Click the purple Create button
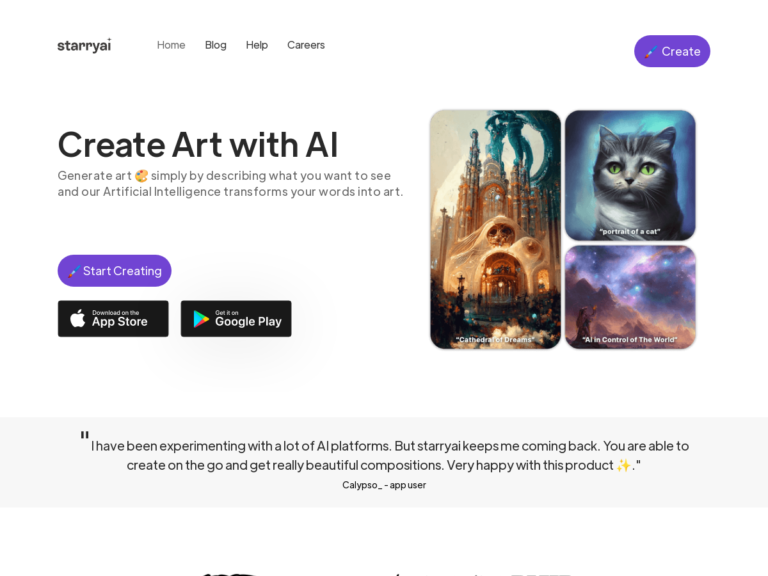The image size is (768, 576). pyautogui.click(x=672, y=51)
